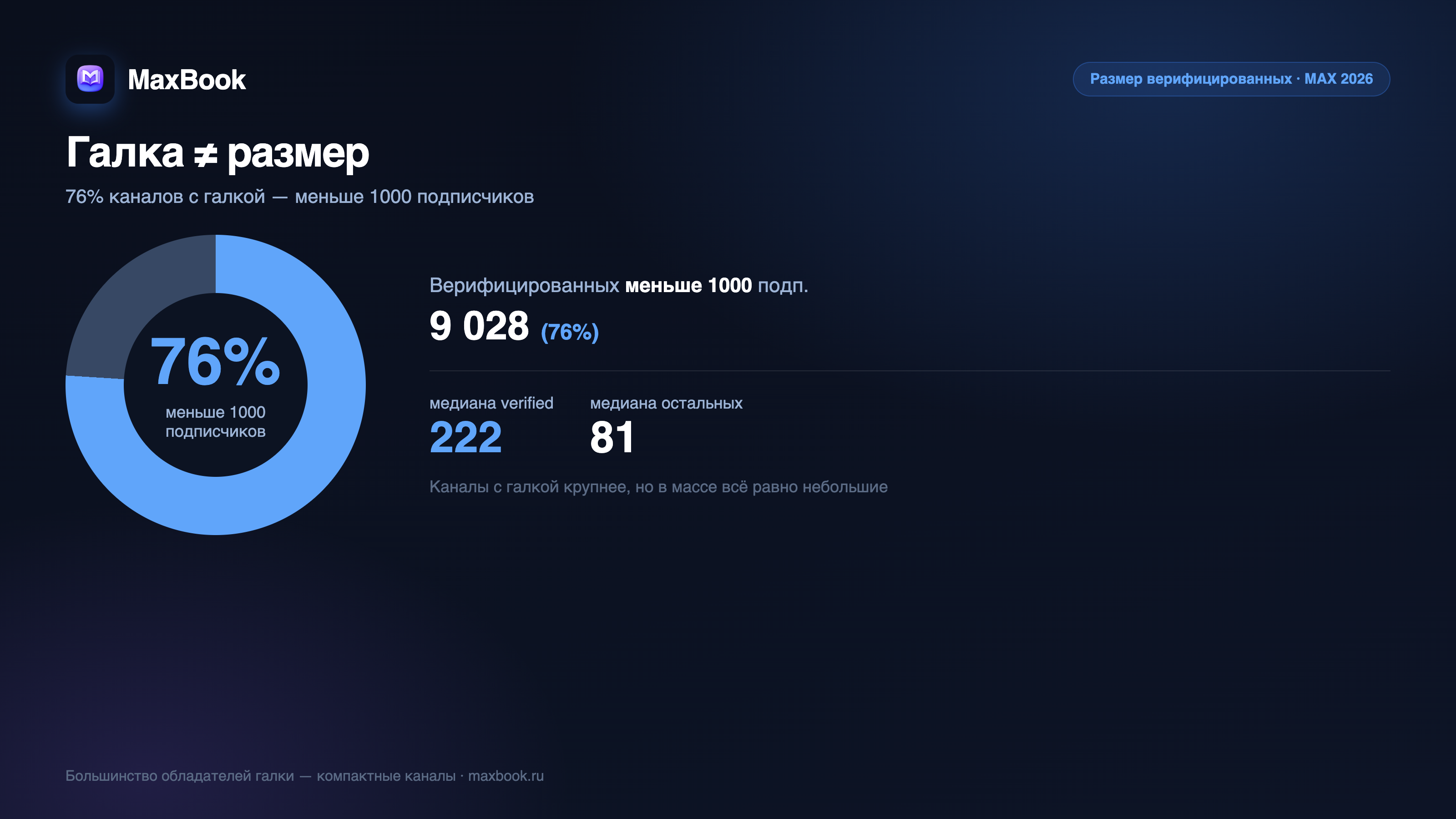Click the 'Размер верифицированных · MAX 2026' badge

1231,79
